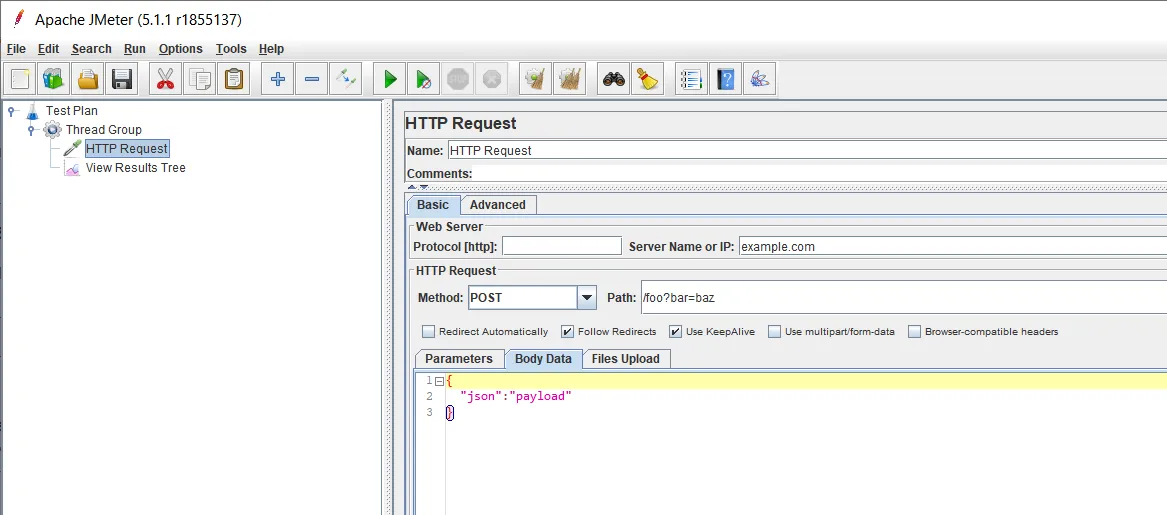Click the Collapse All minus icon
This screenshot has height=515, width=1167.
coord(312,78)
